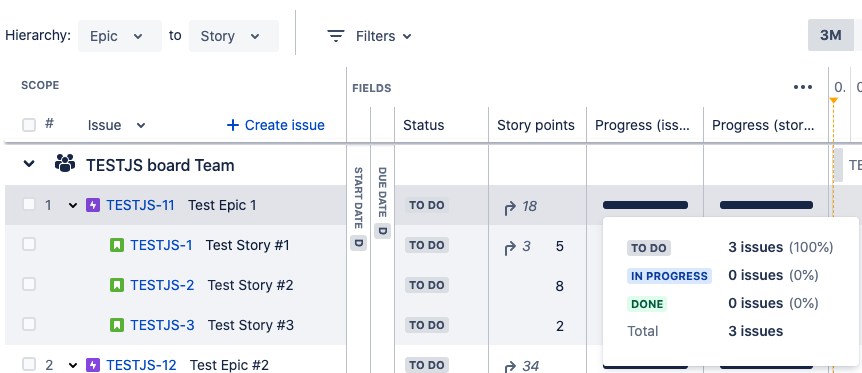This screenshot has width=862, height=373.
Task: Select the 3M timeframe button
Action: tap(831, 35)
